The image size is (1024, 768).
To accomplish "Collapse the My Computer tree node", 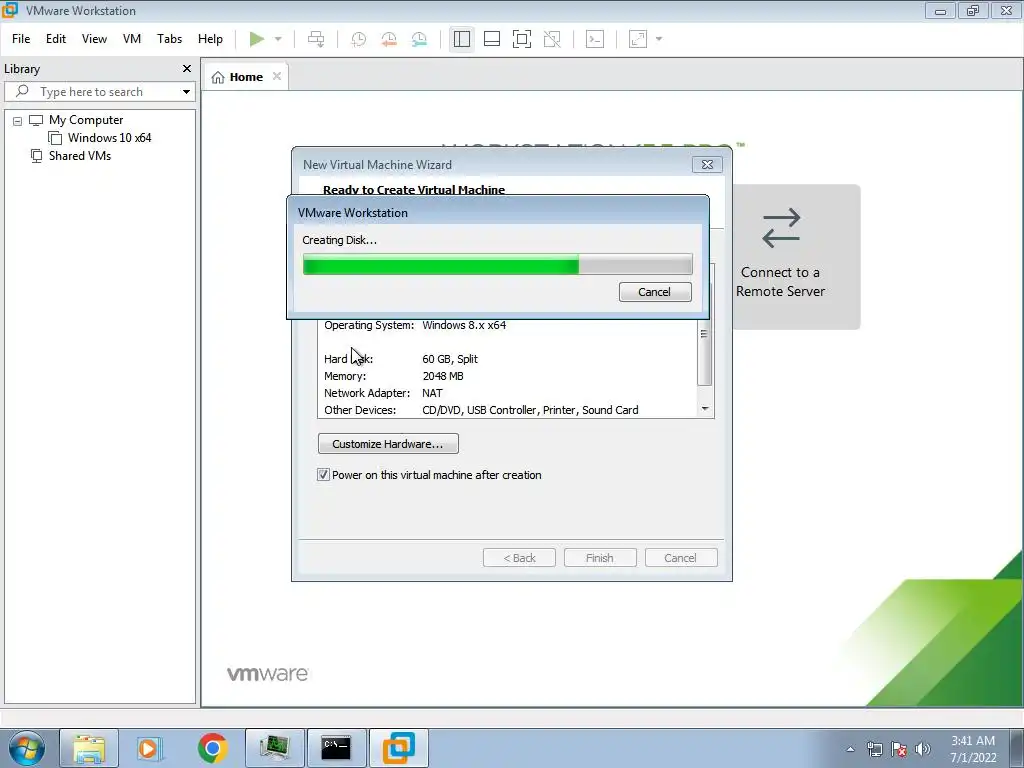I will 18,121.
